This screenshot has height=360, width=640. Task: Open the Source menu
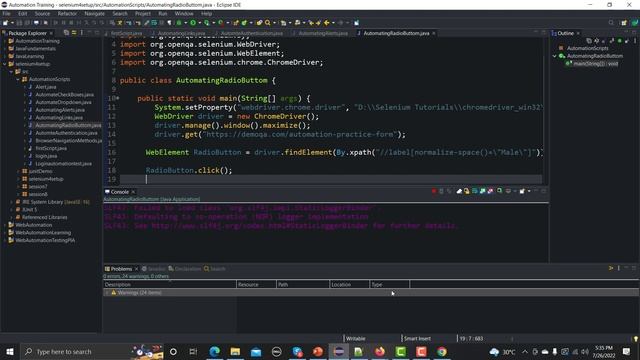pos(42,13)
